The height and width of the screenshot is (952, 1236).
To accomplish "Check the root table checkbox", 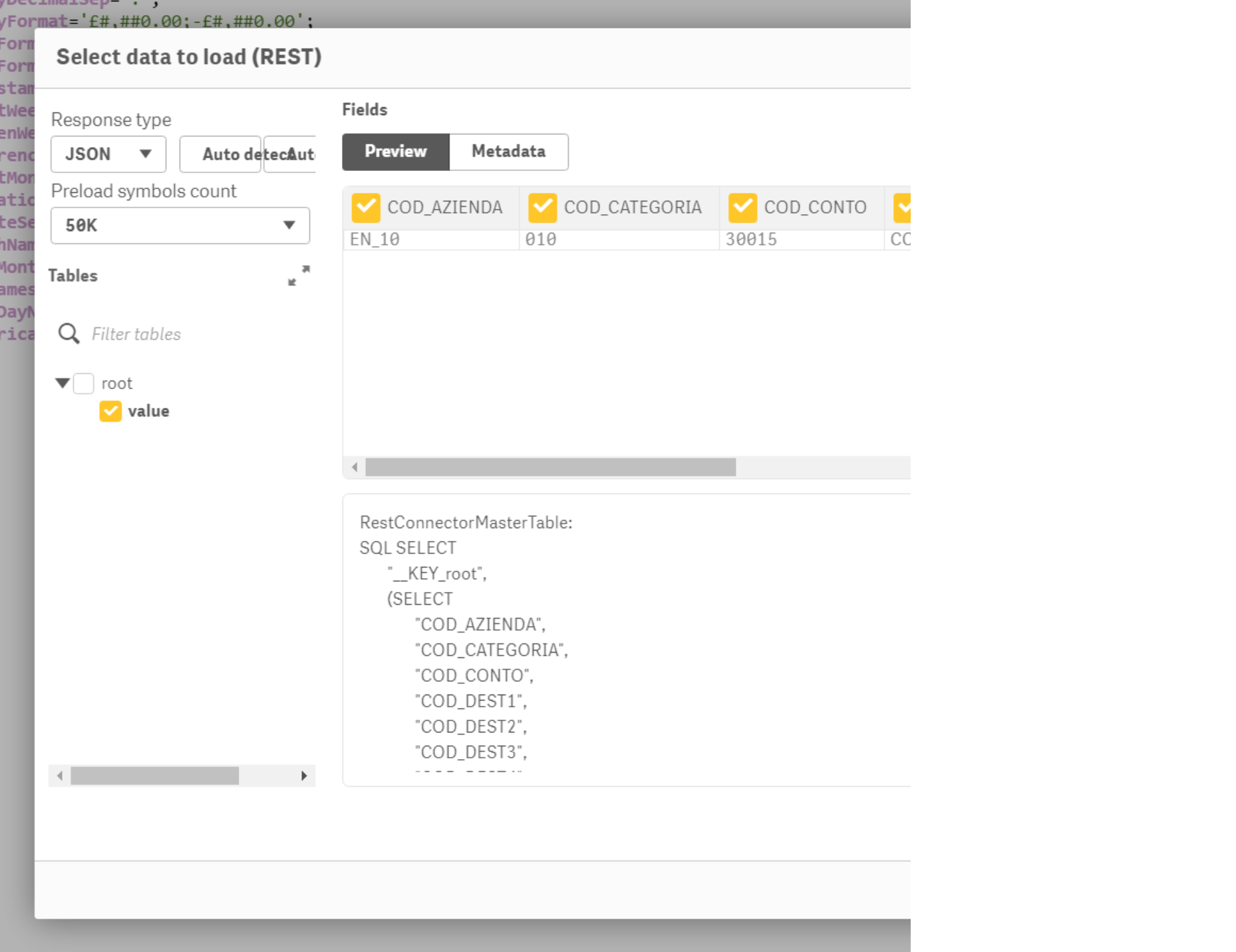I will click(84, 383).
